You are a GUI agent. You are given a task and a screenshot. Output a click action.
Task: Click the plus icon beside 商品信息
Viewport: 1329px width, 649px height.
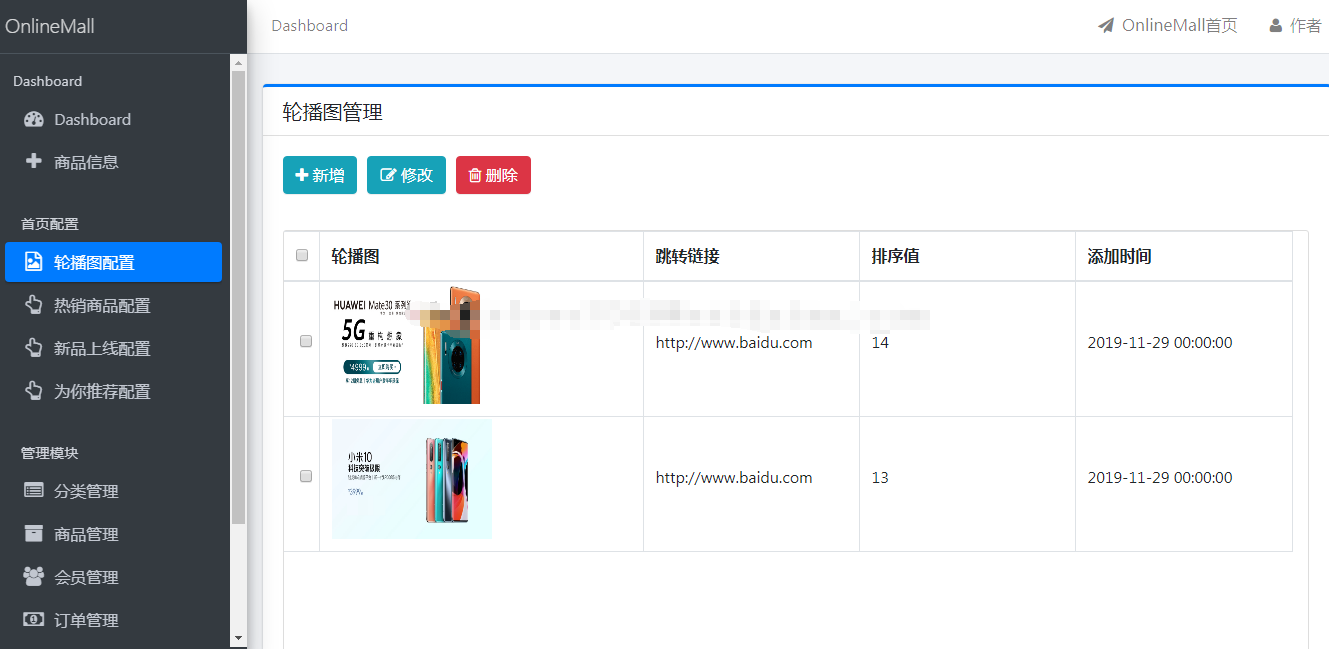tap(34, 161)
